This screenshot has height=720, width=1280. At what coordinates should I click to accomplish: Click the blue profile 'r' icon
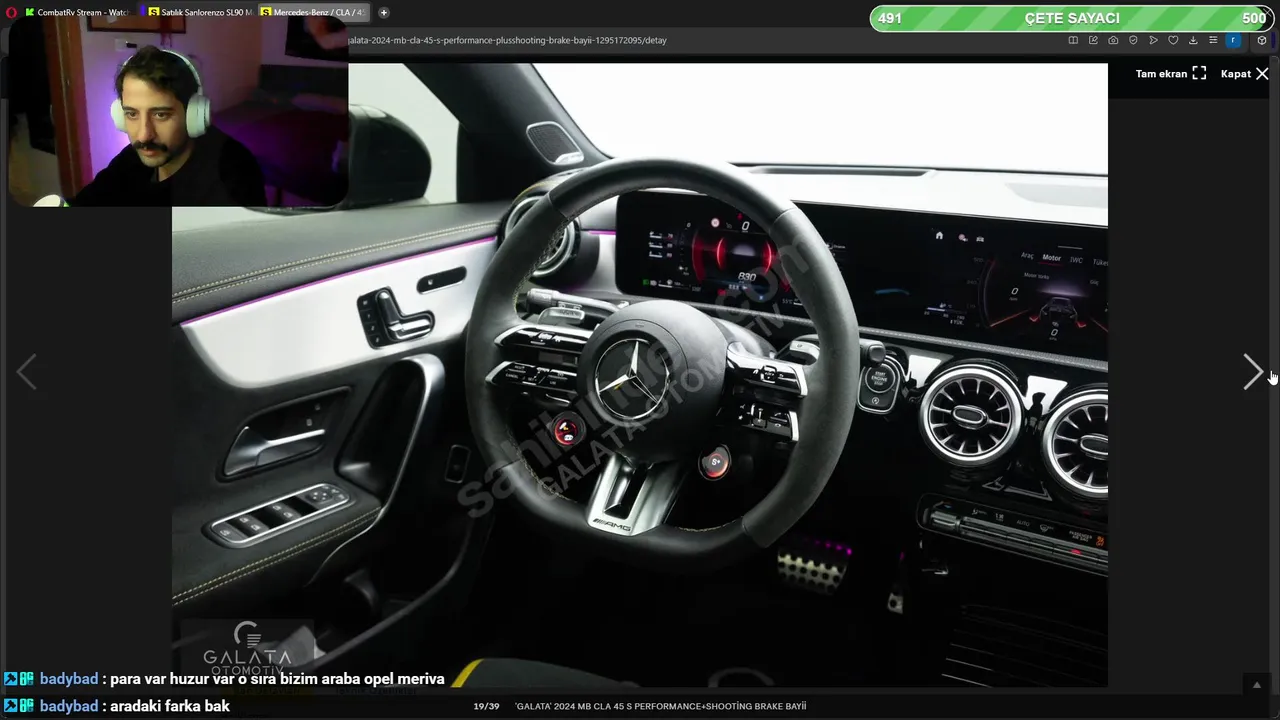coord(1233,40)
